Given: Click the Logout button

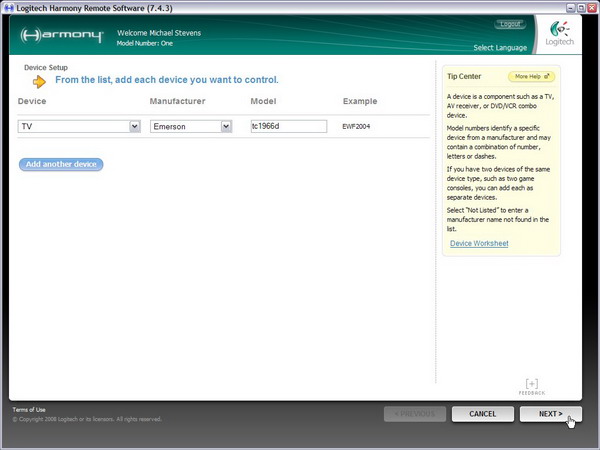Looking at the screenshot, I should pyautogui.click(x=510, y=24).
